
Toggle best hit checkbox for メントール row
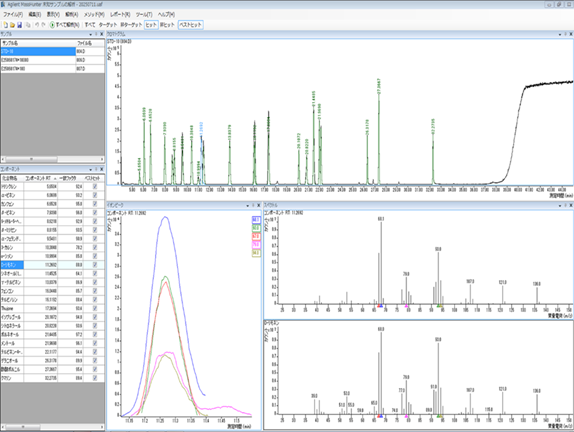point(95,343)
